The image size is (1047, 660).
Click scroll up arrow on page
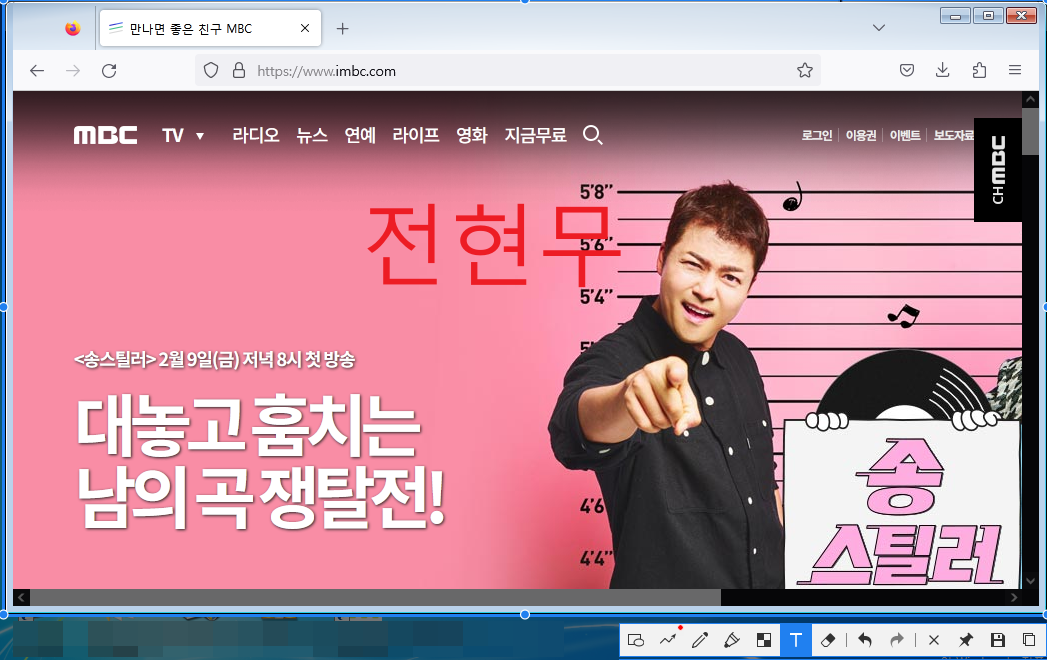tap(1030, 100)
